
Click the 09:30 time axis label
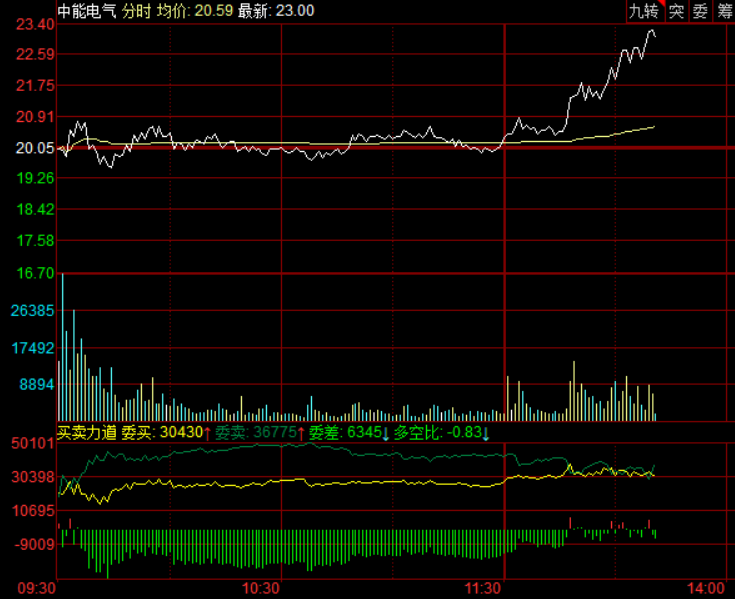tap(36, 589)
